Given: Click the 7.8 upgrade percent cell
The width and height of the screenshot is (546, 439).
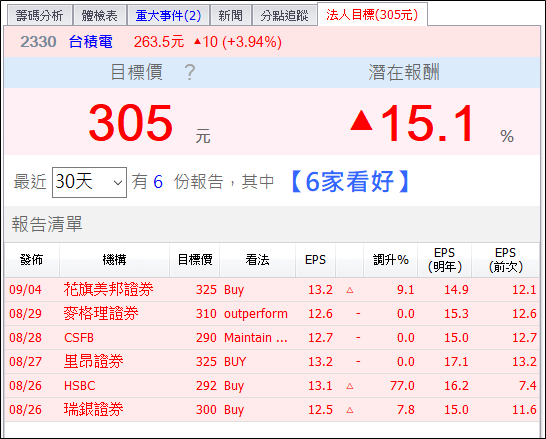Looking at the screenshot, I should (x=406, y=410).
